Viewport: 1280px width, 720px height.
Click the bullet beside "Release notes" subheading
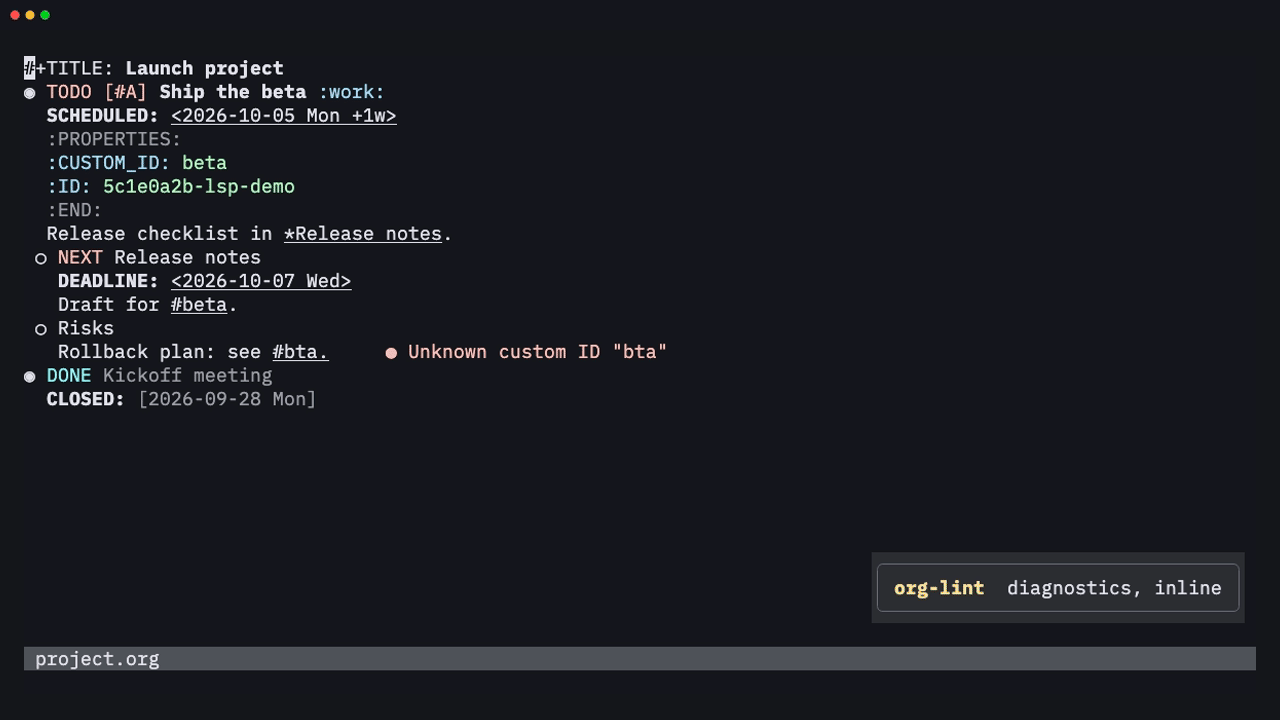click(41, 258)
